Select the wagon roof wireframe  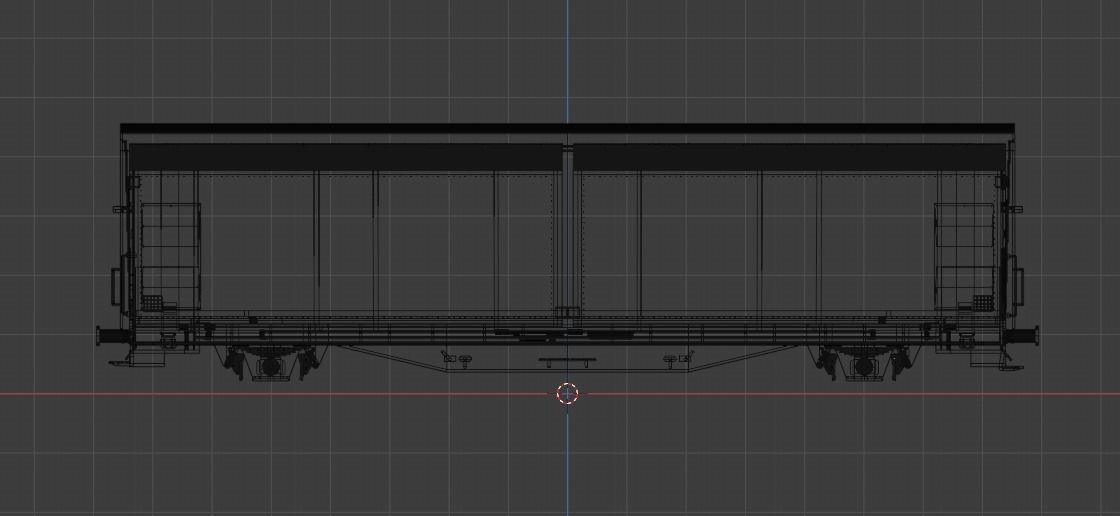(x=567, y=129)
